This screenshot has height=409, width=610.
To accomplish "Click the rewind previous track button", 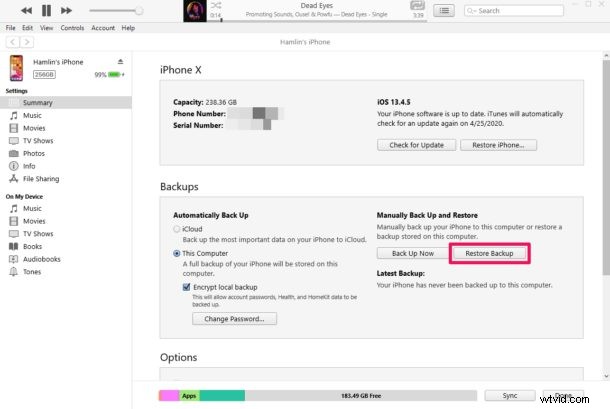I will [26, 11].
